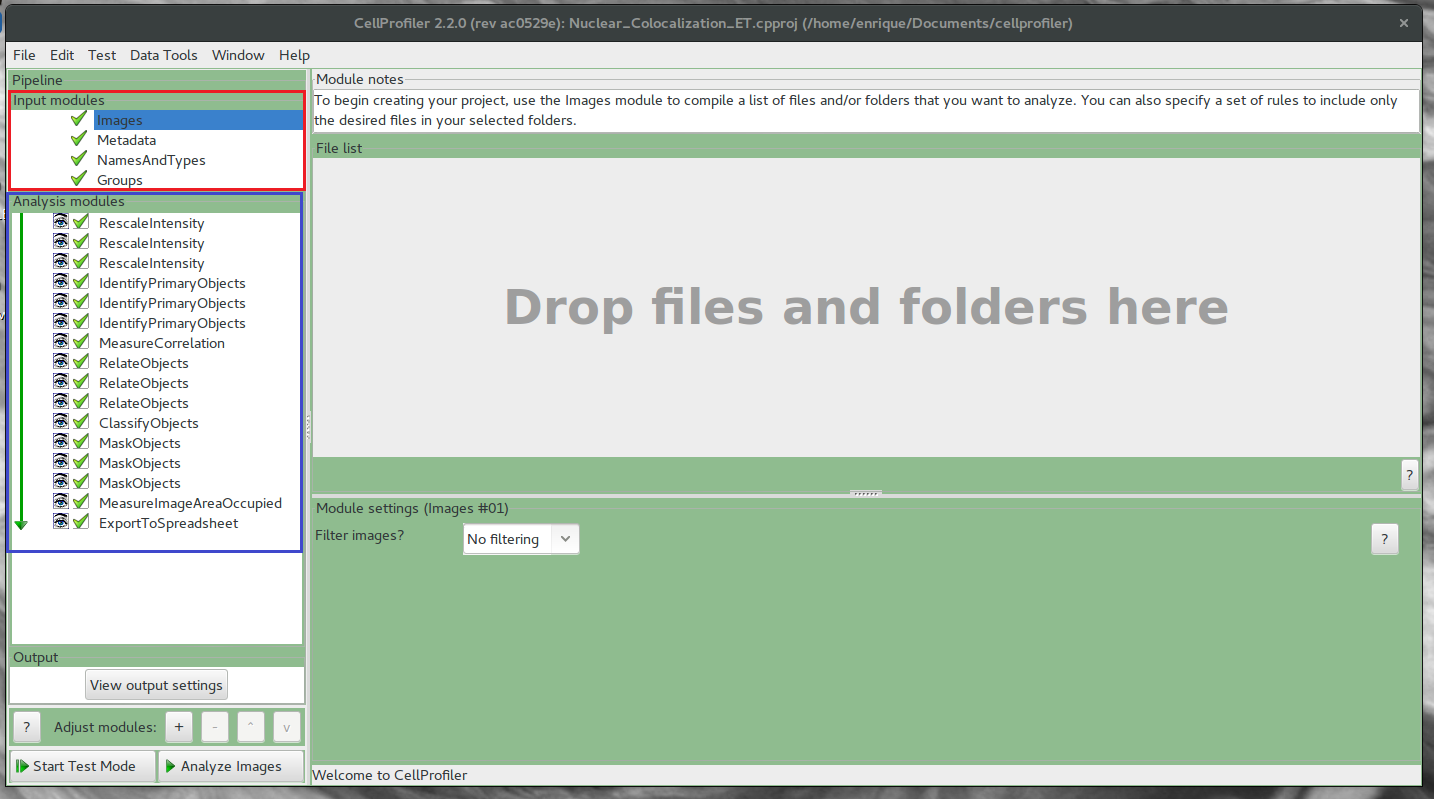This screenshot has width=1434, height=799.
Task: Click the green checkmark beside Metadata
Action: 79,139
